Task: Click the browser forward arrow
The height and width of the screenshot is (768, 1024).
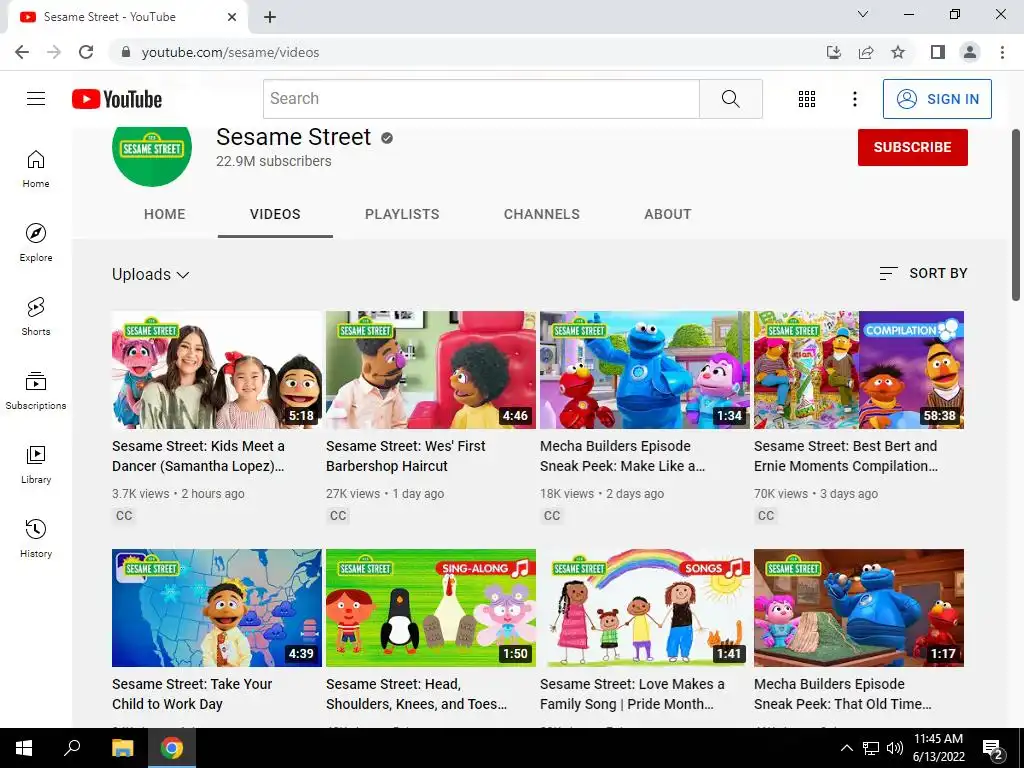Action: point(54,52)
